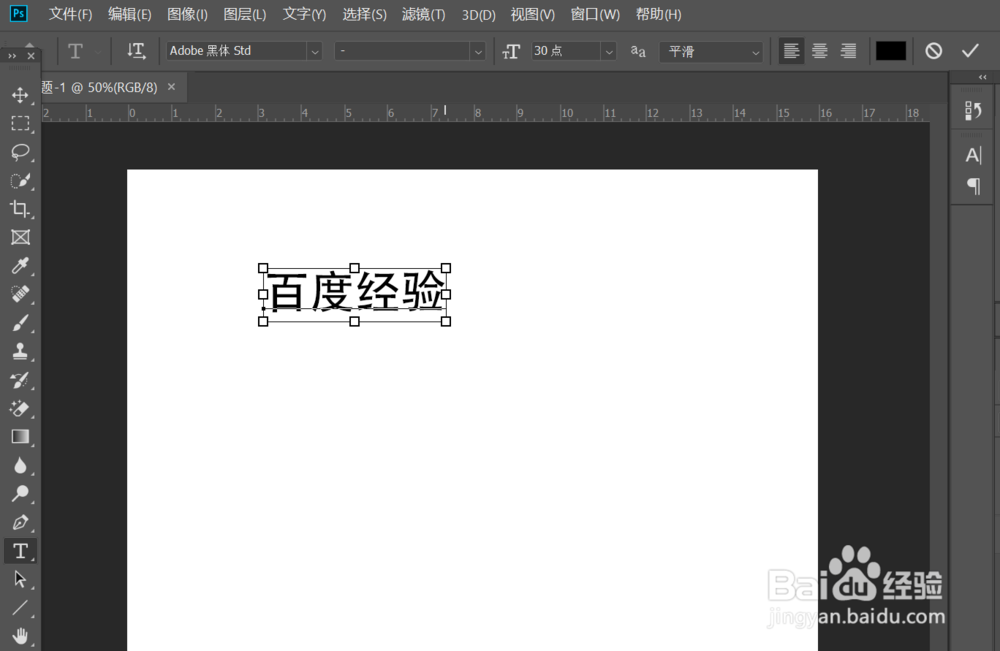Select the Dodge tool
Image resolution: width=1000 pixels, height=651 pixels.
[20, 494]
